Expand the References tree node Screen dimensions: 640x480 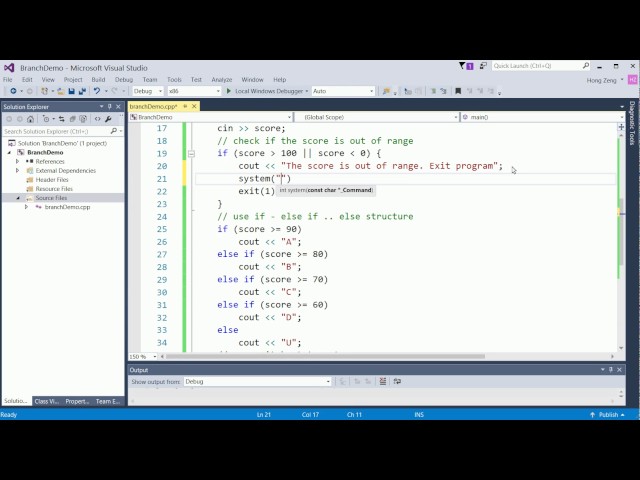tap(18, 161)
